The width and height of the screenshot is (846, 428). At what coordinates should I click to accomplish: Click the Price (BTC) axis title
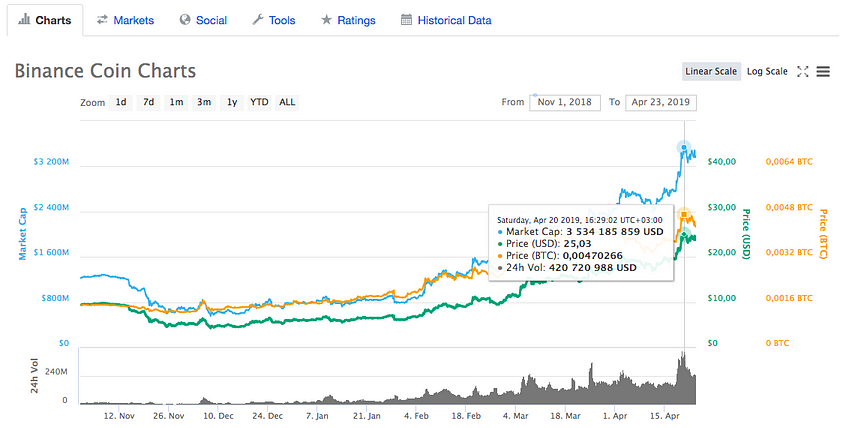pyautogui.click(x=823, y=234)
